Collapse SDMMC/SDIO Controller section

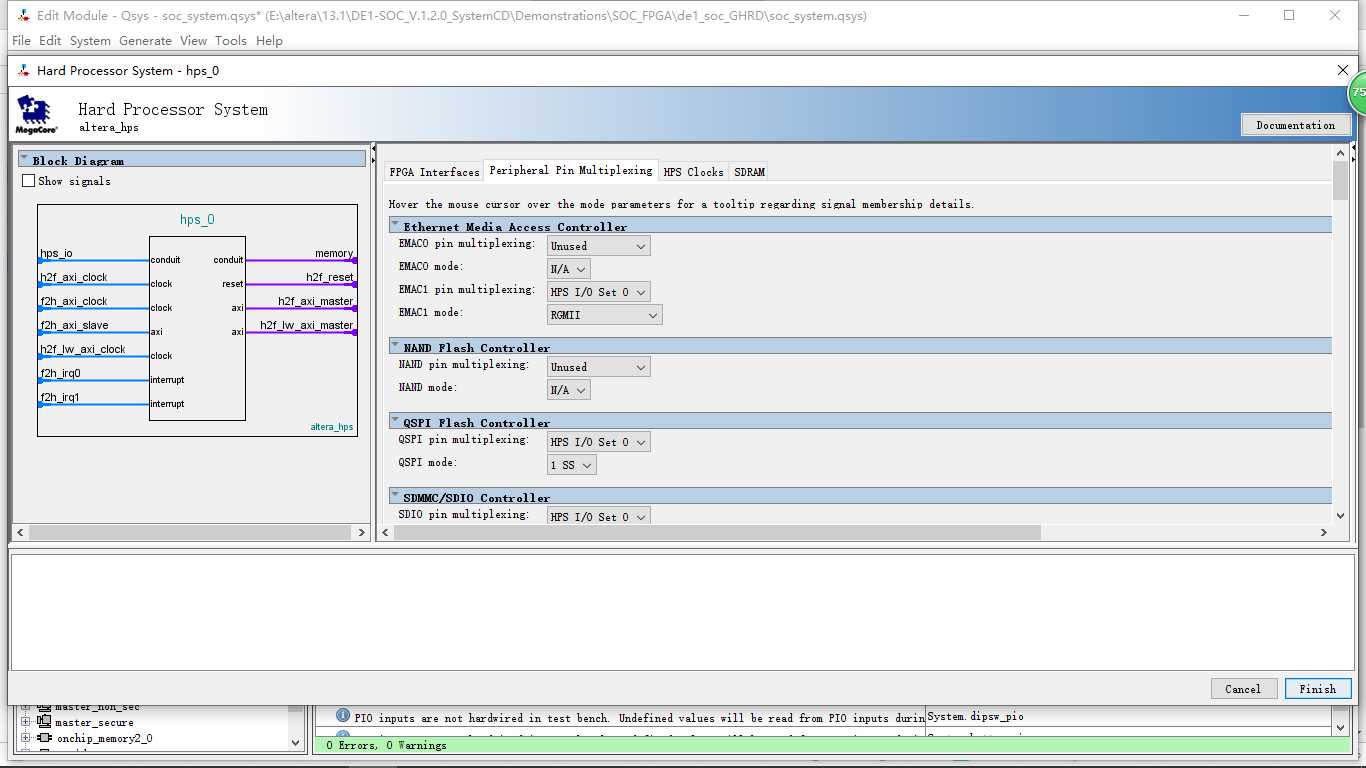[395, 497]
